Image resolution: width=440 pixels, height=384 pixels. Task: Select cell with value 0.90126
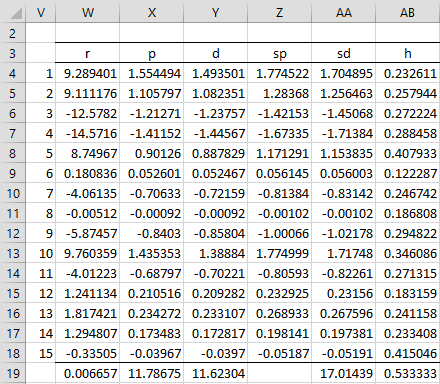pos(152,153)
